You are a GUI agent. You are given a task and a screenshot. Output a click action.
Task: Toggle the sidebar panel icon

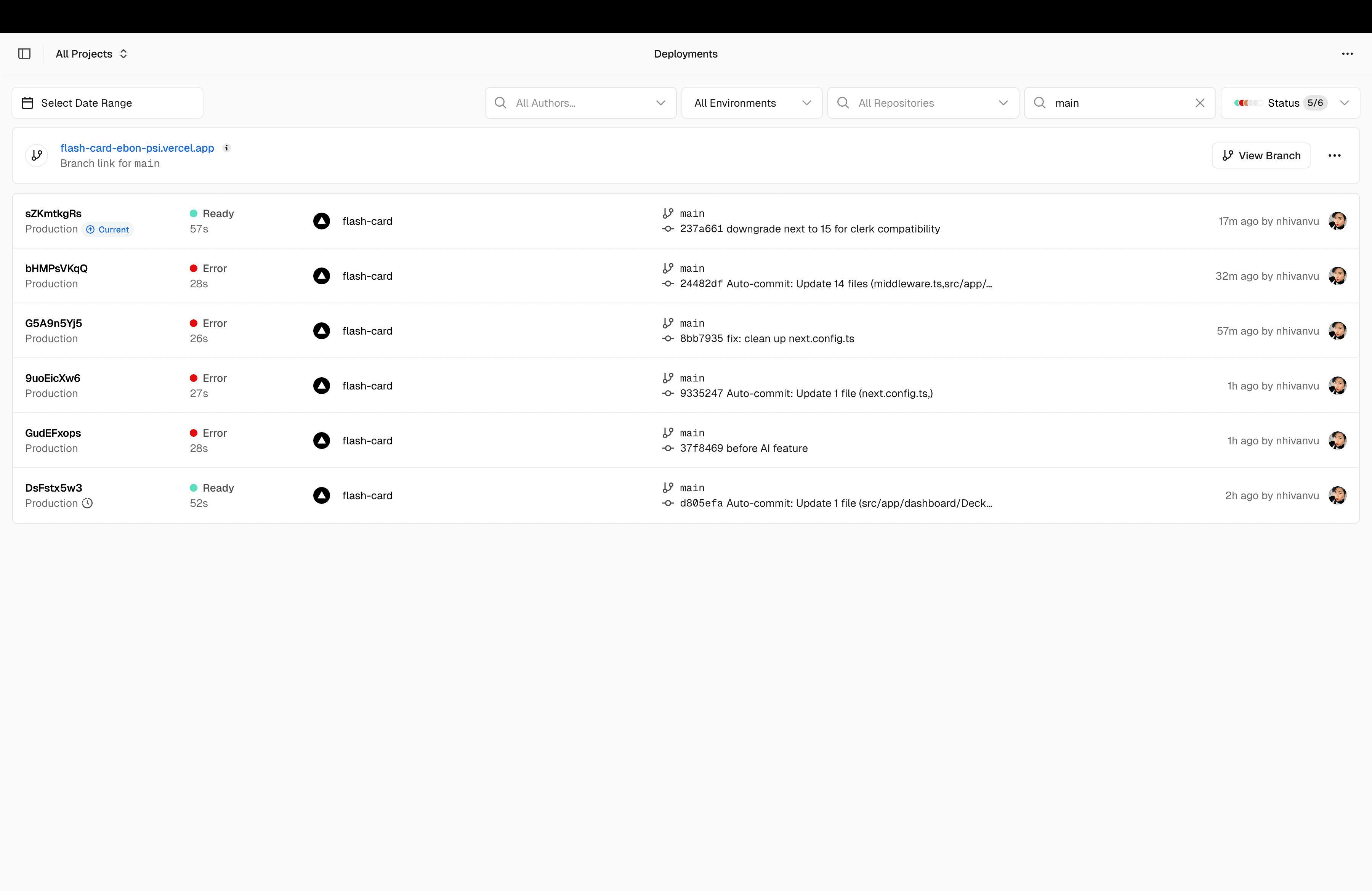tap(24, 54)
